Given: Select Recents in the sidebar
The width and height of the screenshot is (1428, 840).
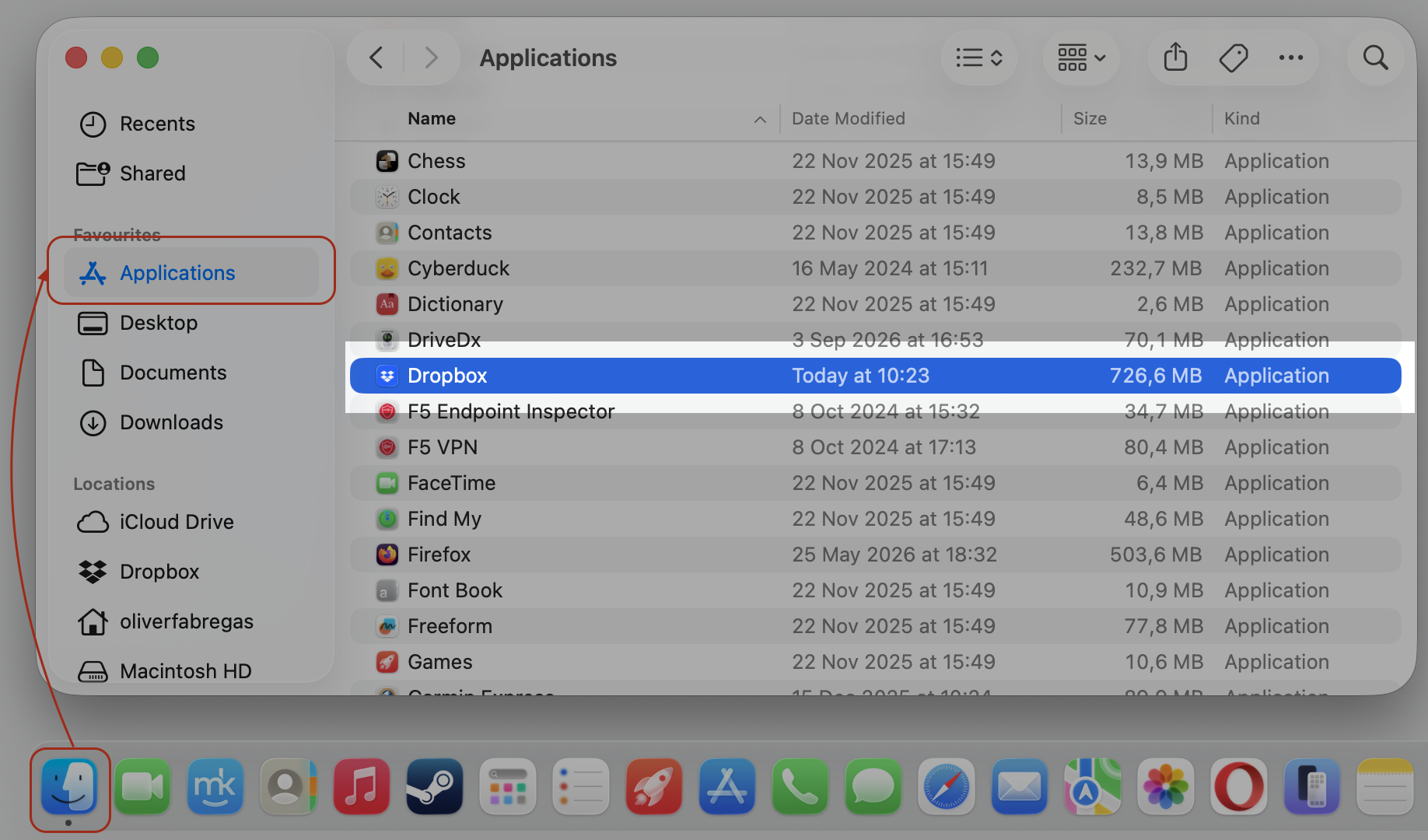Looking at the screenshot, I should point(191,124).
